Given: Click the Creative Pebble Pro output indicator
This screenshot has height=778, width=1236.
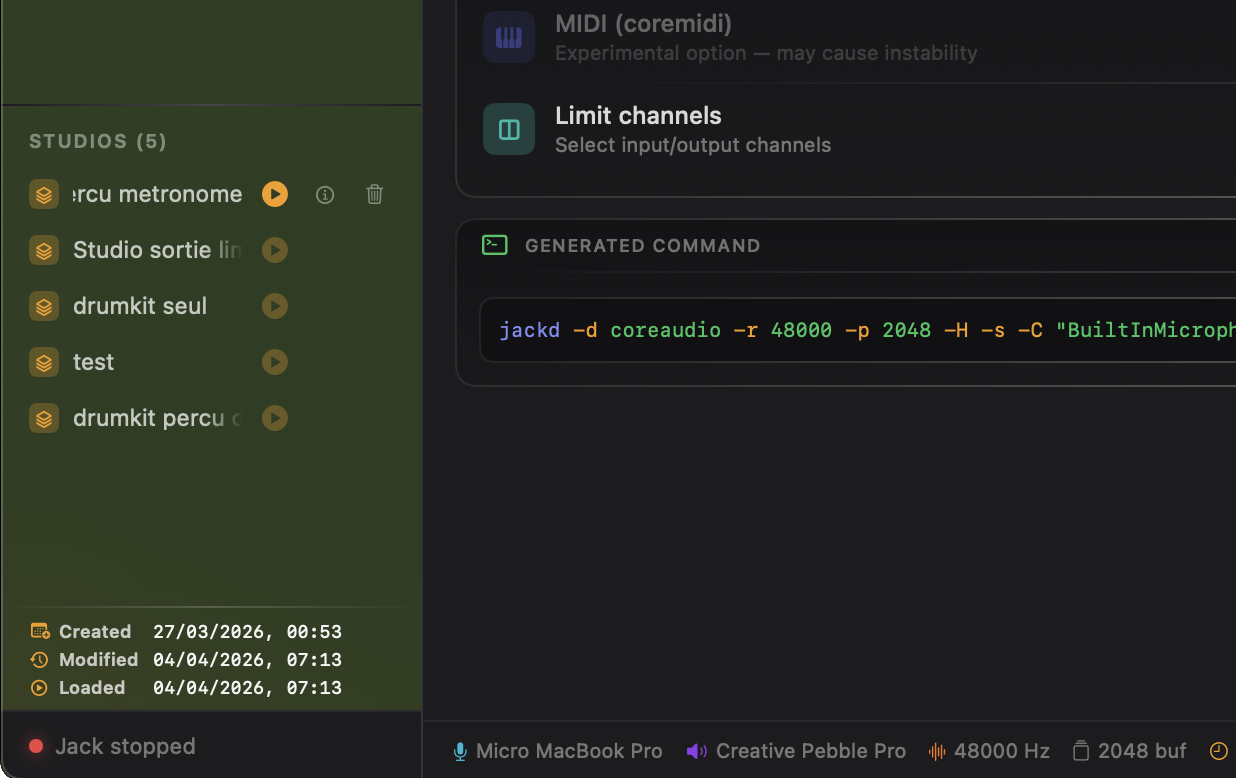Looking at the screenshot, I should 797,751.
